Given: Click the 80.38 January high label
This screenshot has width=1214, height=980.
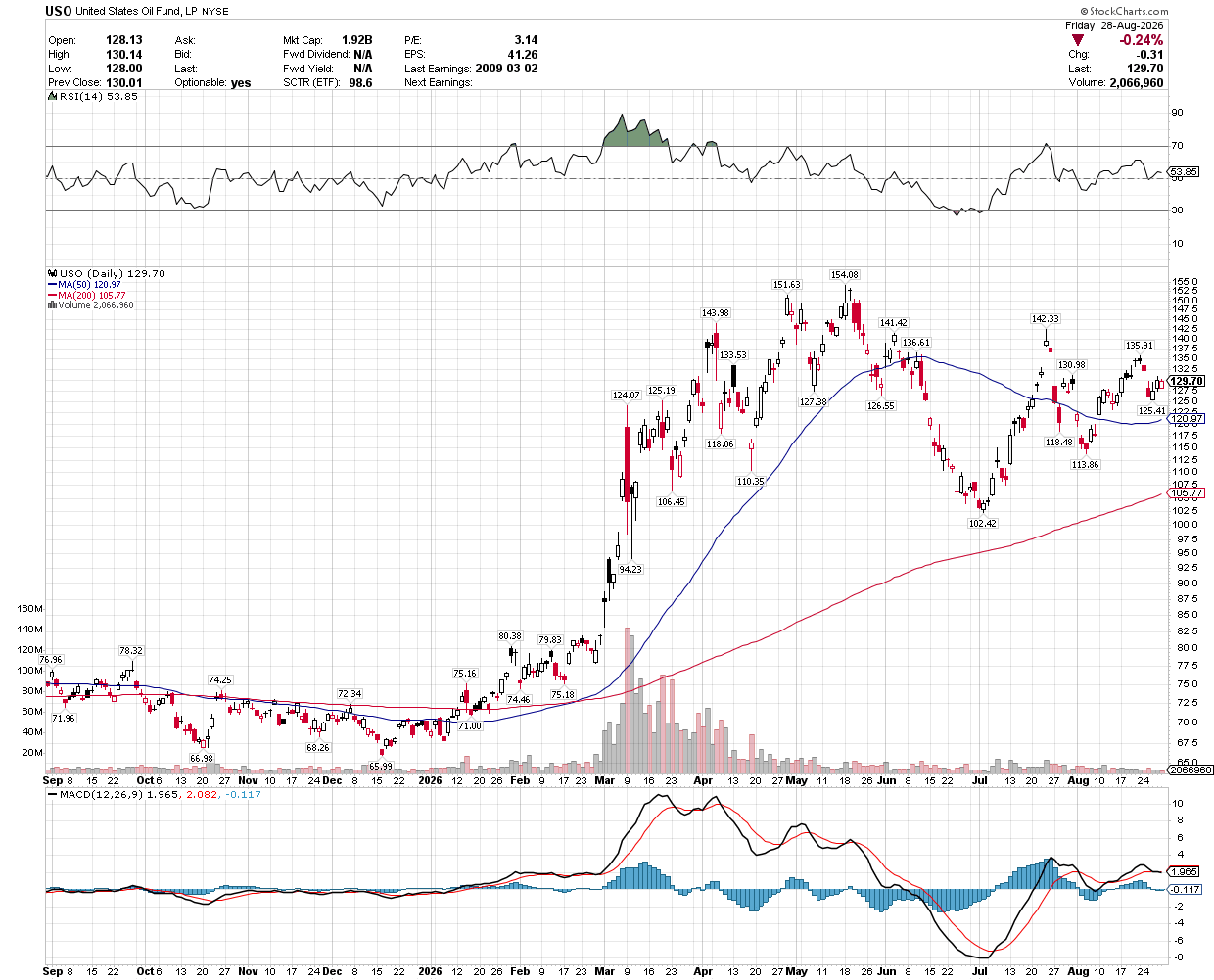Looking at the screenshot, I should tap(509, 636).
